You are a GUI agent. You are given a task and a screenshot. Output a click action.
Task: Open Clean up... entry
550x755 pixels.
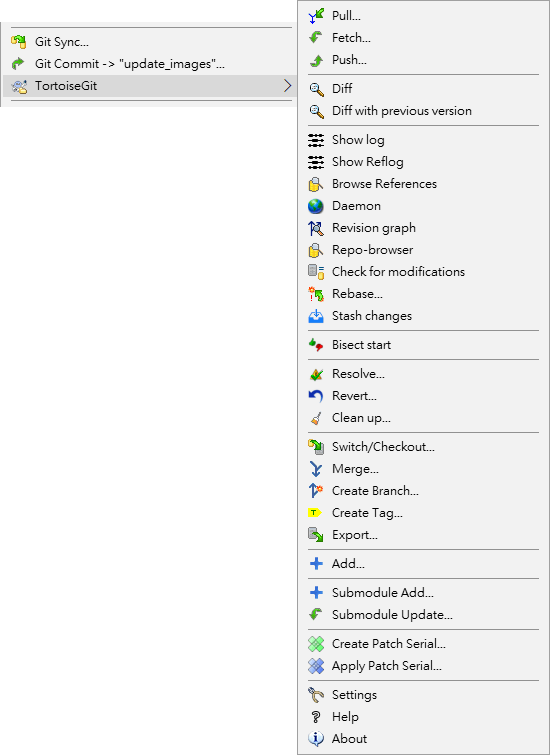[x=424, y=418]
